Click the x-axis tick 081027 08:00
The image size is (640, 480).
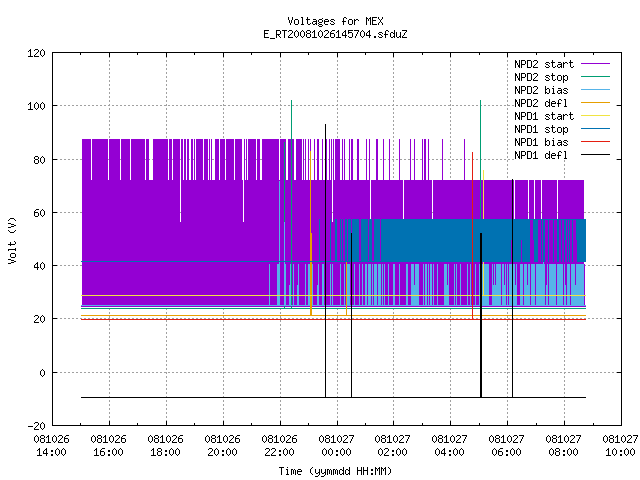563,446
